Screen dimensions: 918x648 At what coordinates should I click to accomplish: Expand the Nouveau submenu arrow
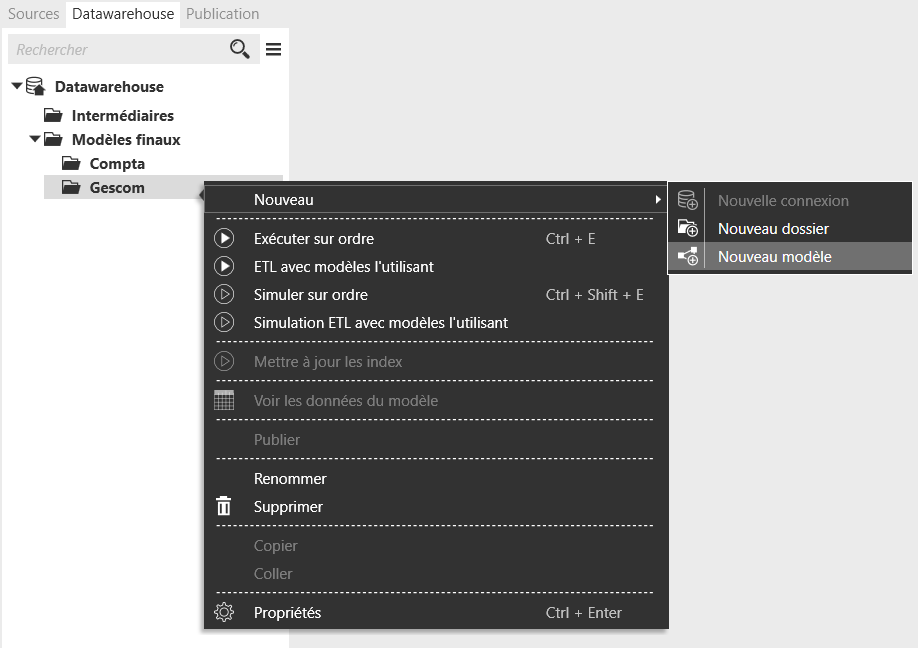tap(658, 200)
